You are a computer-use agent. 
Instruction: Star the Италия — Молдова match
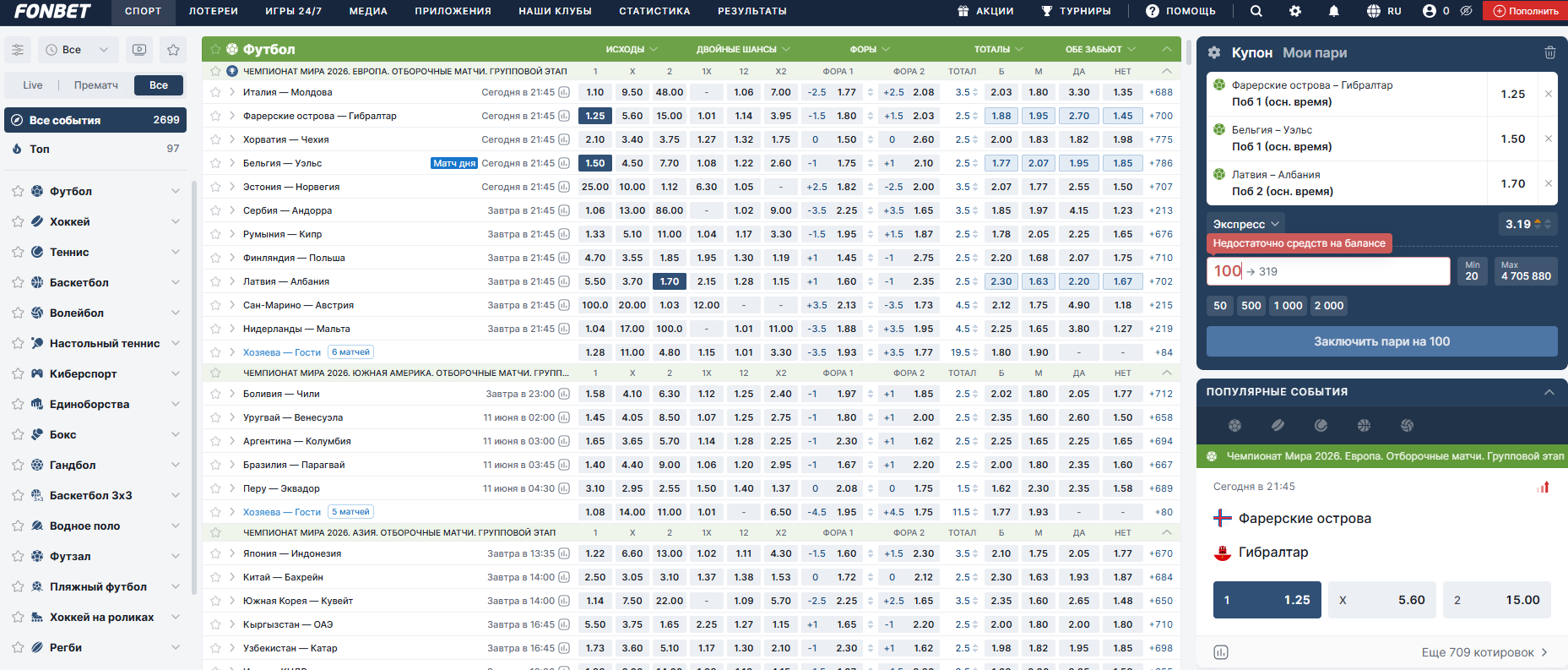[215, 92]
